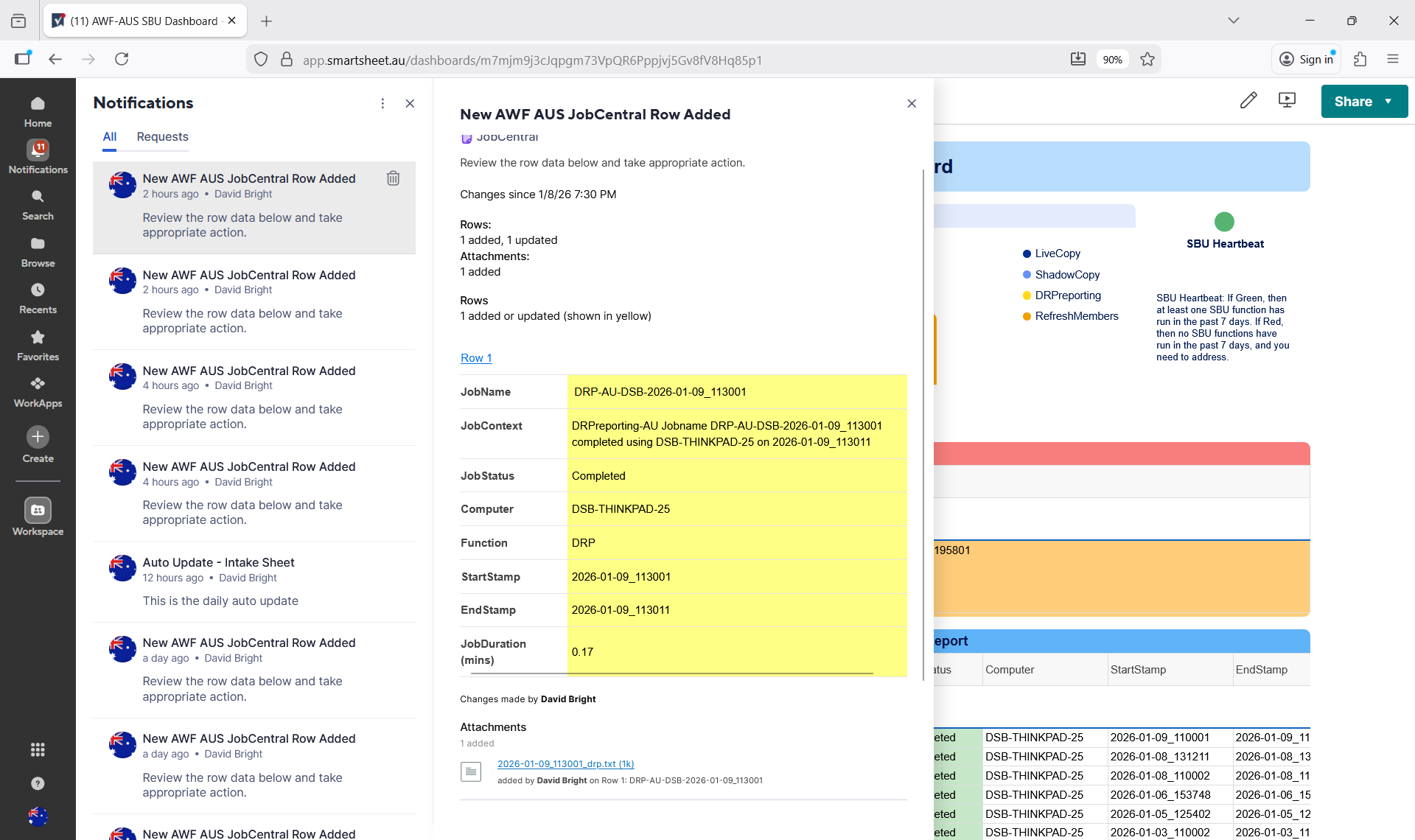Open the Search sidebar icon
Screen dimensions: 1415x840
(38, 205)
